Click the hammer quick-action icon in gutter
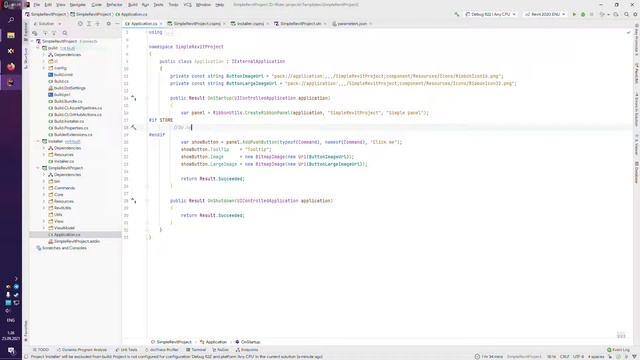The height and width of the screenshot is (360, 640). click(x=133, y=127)
